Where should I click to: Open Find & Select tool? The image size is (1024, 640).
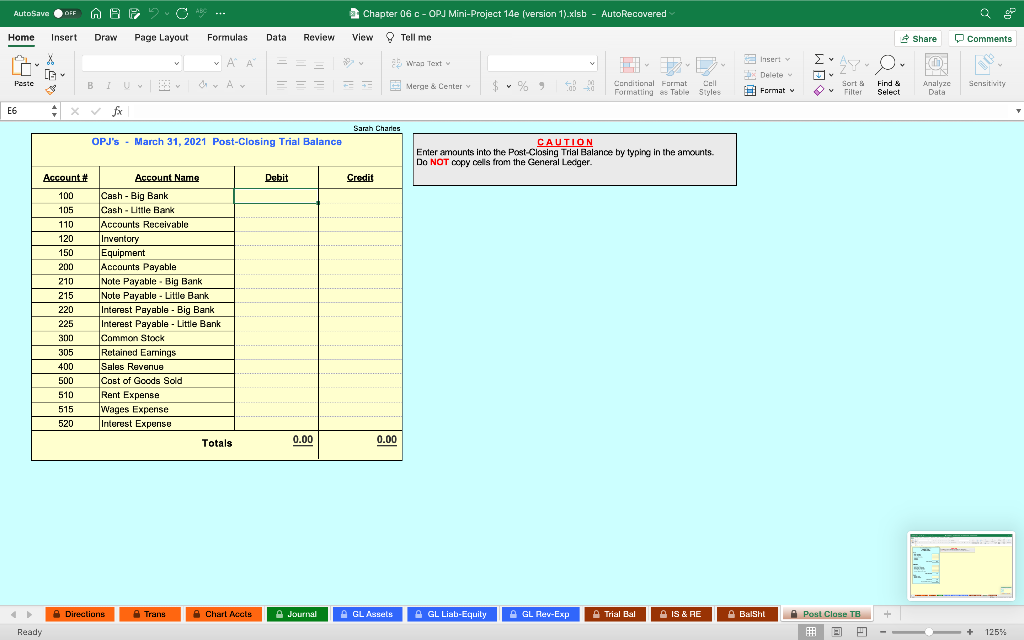tap(888, 72)
